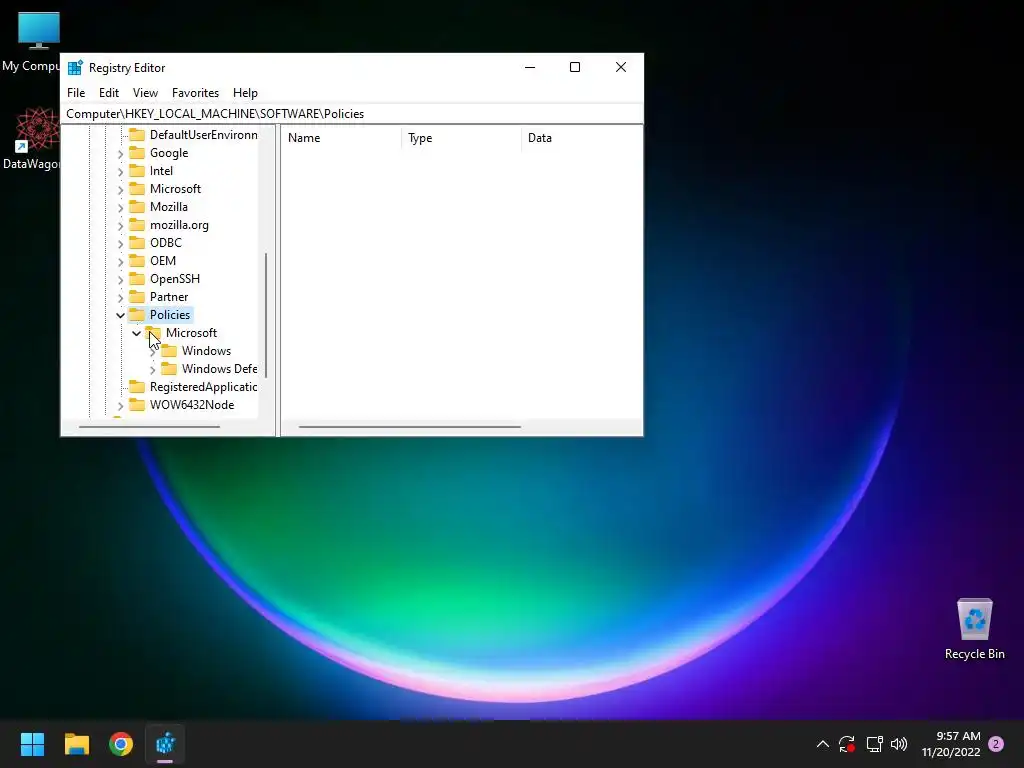Click the tree pane vertical scrollbar
Viewport: 1024px width, 768px height.
(x=266, y=315)
